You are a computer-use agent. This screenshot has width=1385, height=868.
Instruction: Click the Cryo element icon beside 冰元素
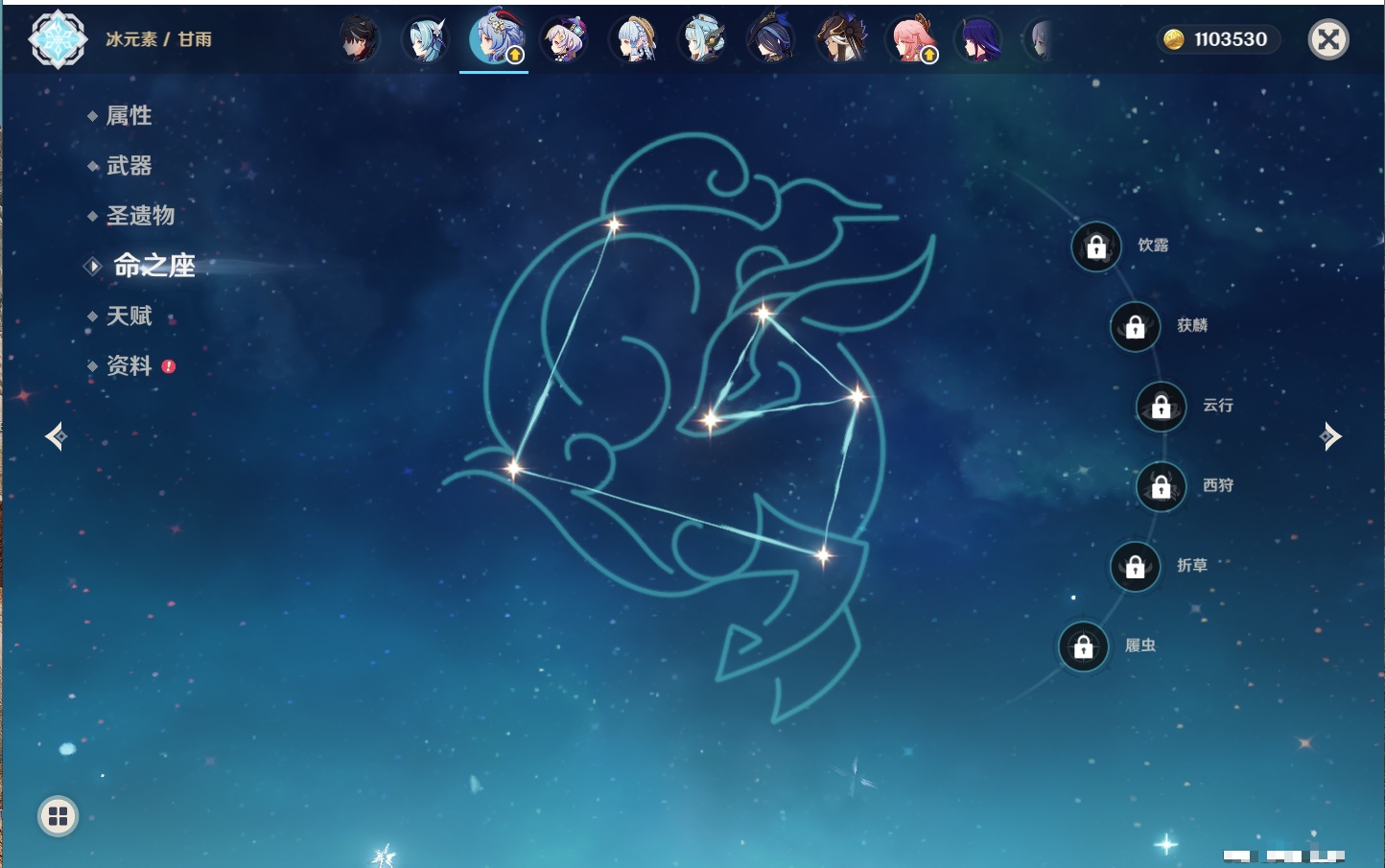tap(58, 39)
